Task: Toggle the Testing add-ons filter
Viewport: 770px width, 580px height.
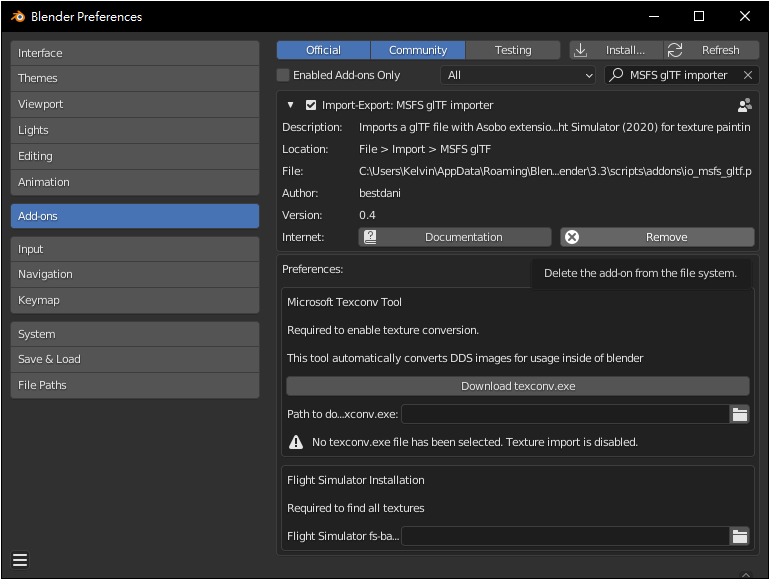Action: tap(513, 50)
